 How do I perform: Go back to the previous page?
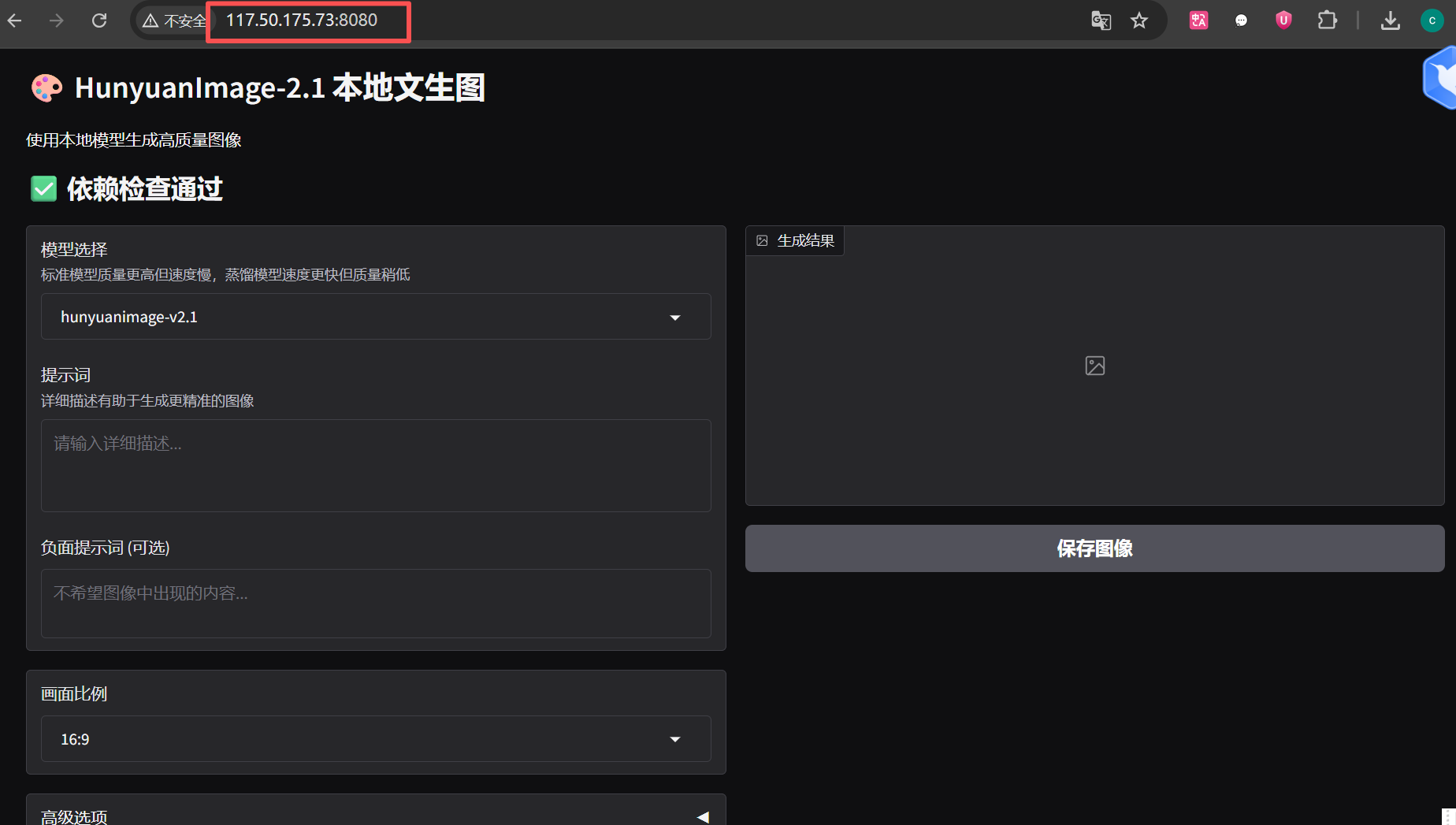tap(14, 20)
